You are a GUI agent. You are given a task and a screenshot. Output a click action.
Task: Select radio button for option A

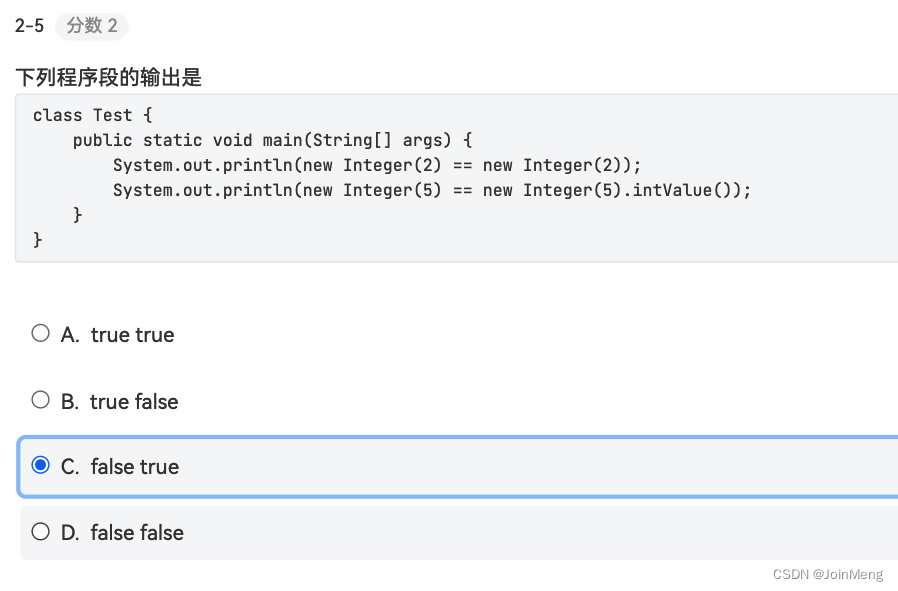click(40, 333)
